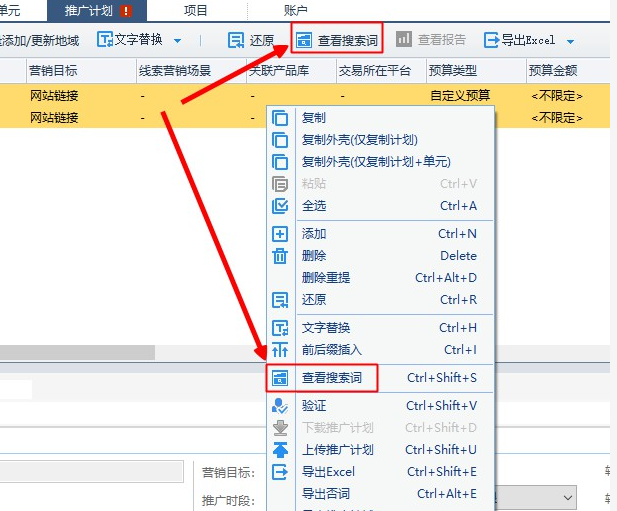Click the 文字替换 icon in context menu

(280, 328)
